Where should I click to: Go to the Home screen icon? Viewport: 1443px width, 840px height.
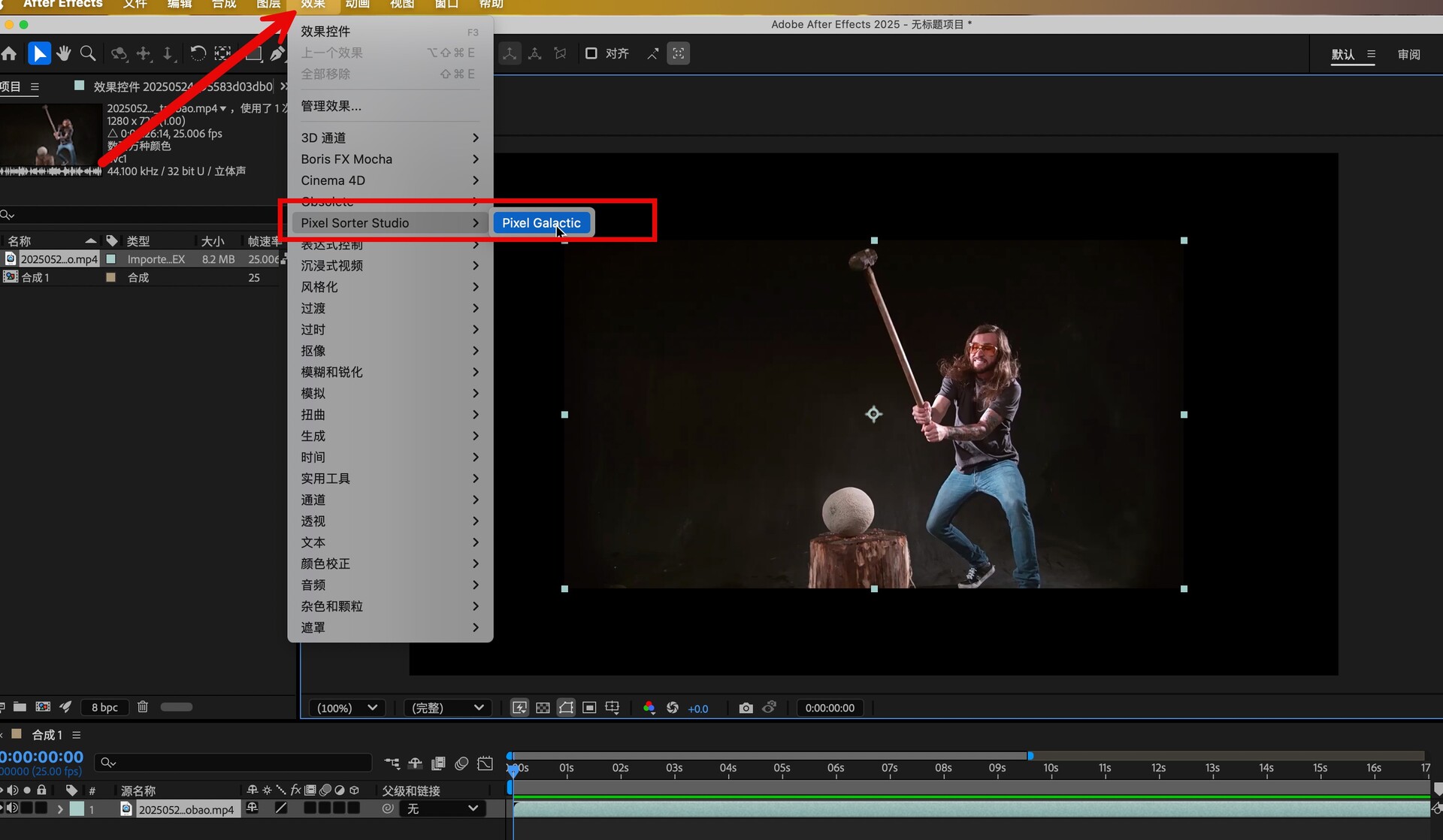[9, 53]
